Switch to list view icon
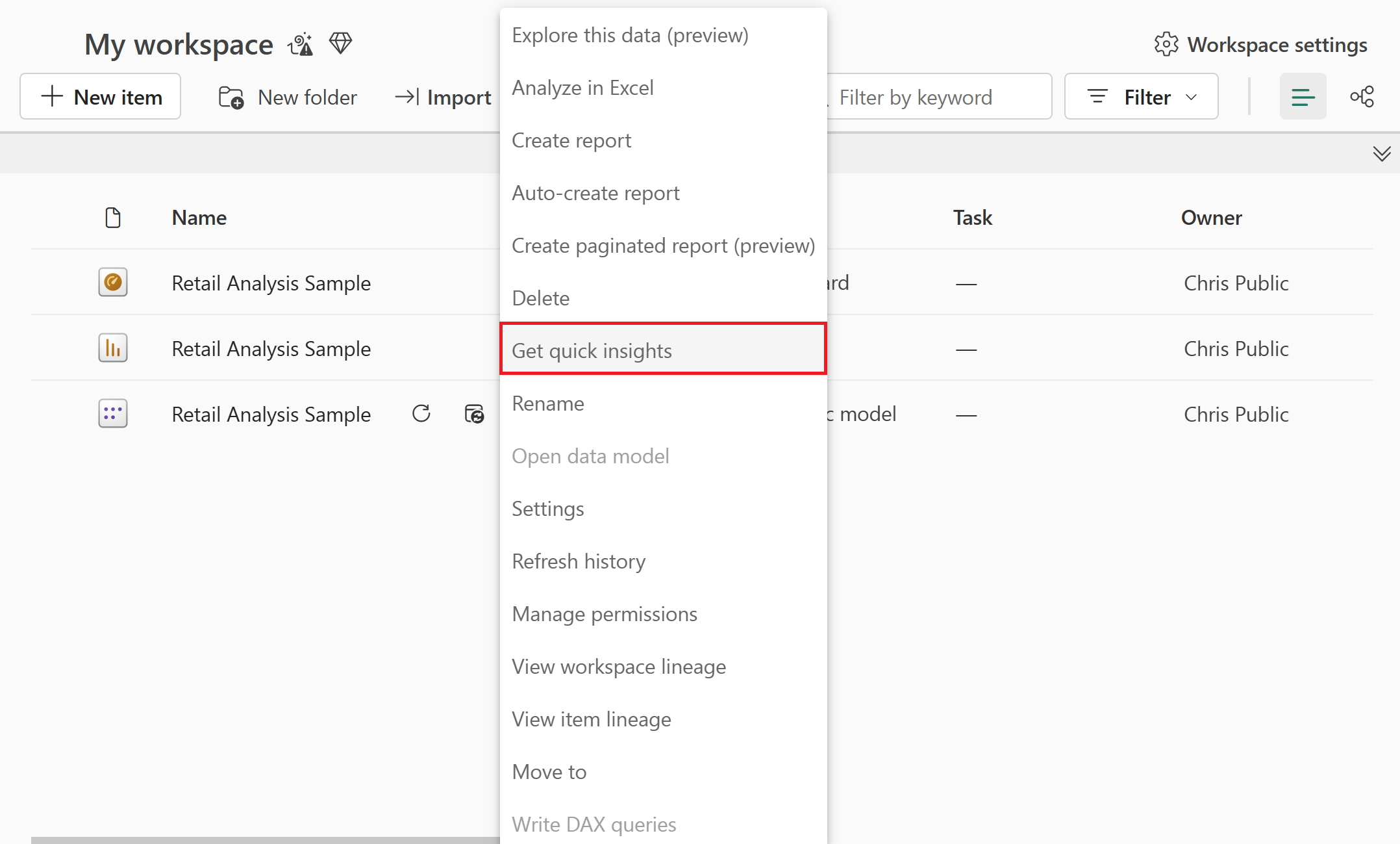Image resolution: width=1400 pixels, height=844 pixels. pyautogui.click(x=1303, y=97)
